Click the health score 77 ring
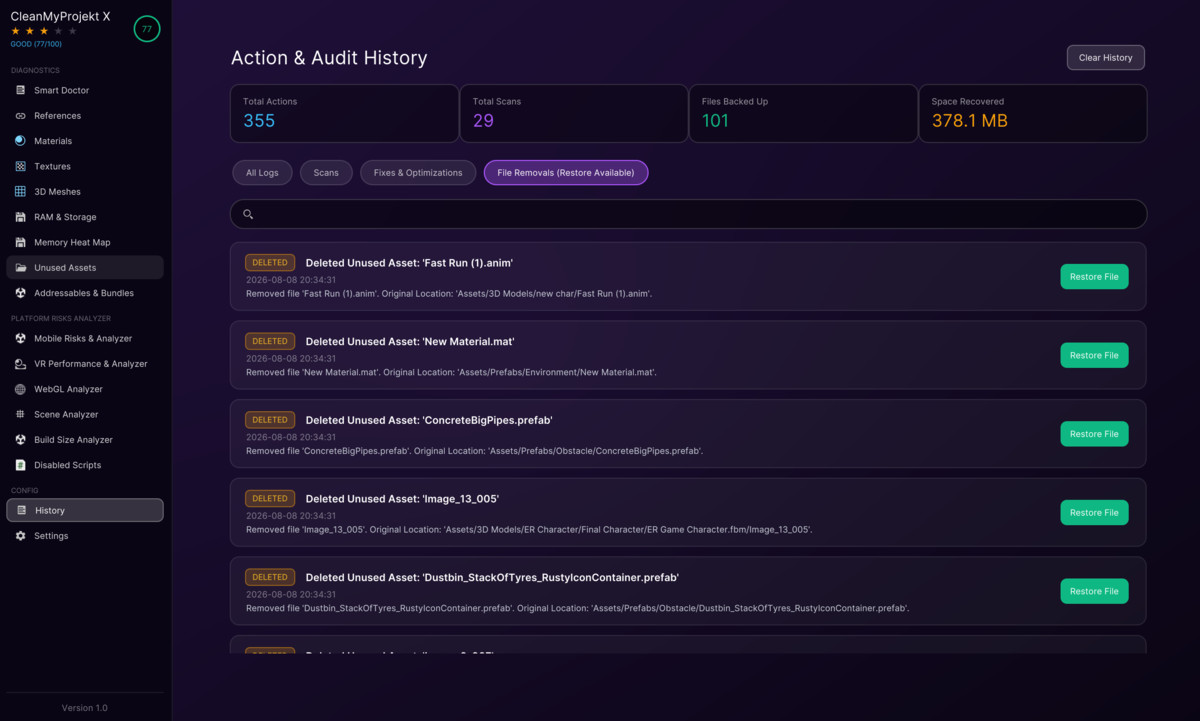The width and height of the screenshot is (1200, 721). (147, 29)
